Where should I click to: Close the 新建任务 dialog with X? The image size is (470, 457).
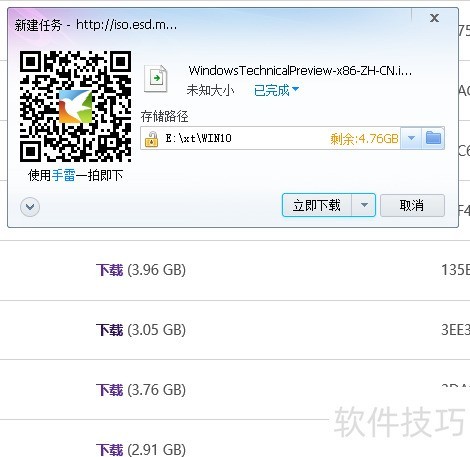[434, 18]
